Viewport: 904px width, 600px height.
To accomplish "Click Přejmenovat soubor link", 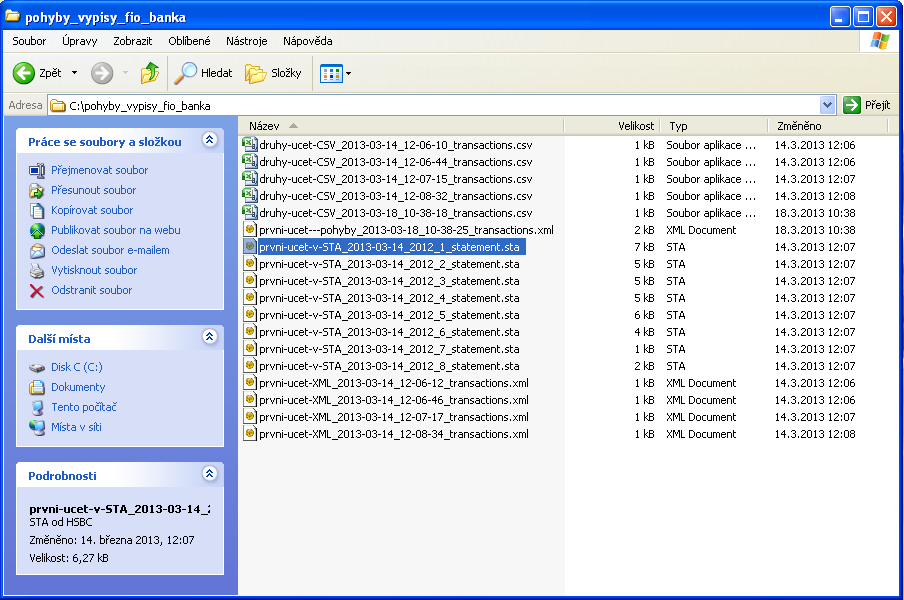I will point(99,170).
